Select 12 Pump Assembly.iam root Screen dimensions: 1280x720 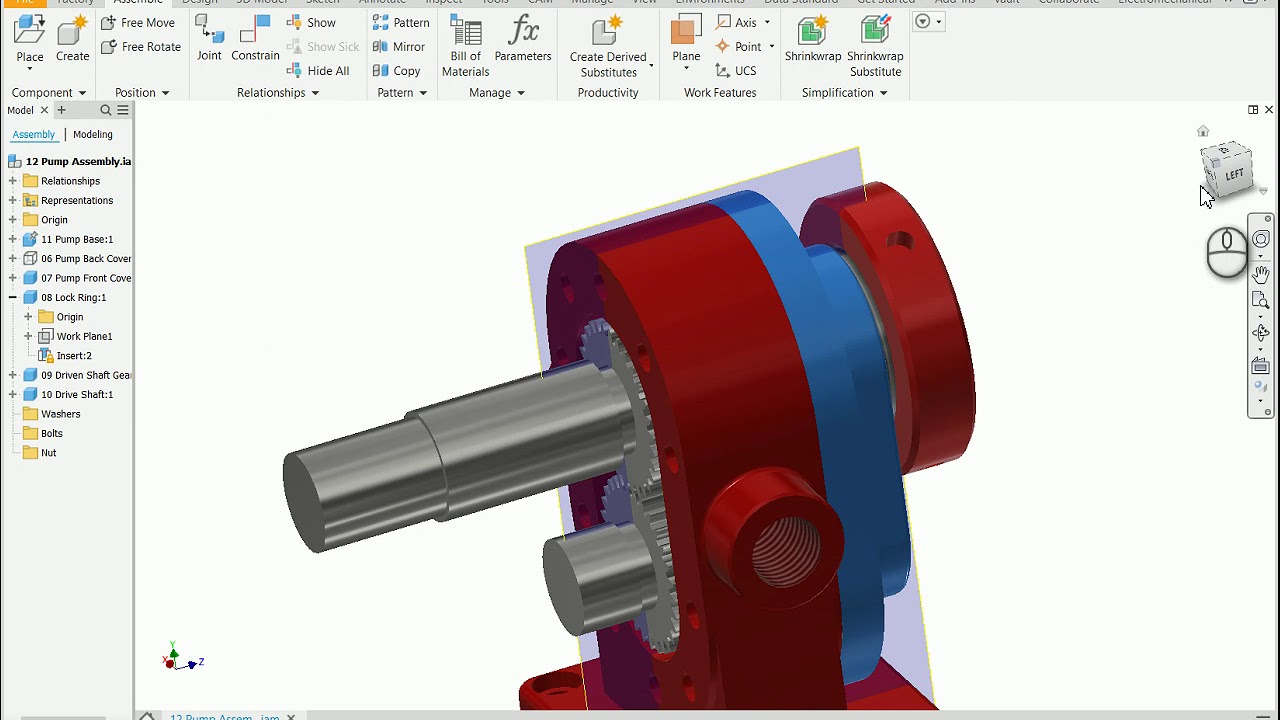click(x=70, y=161)
